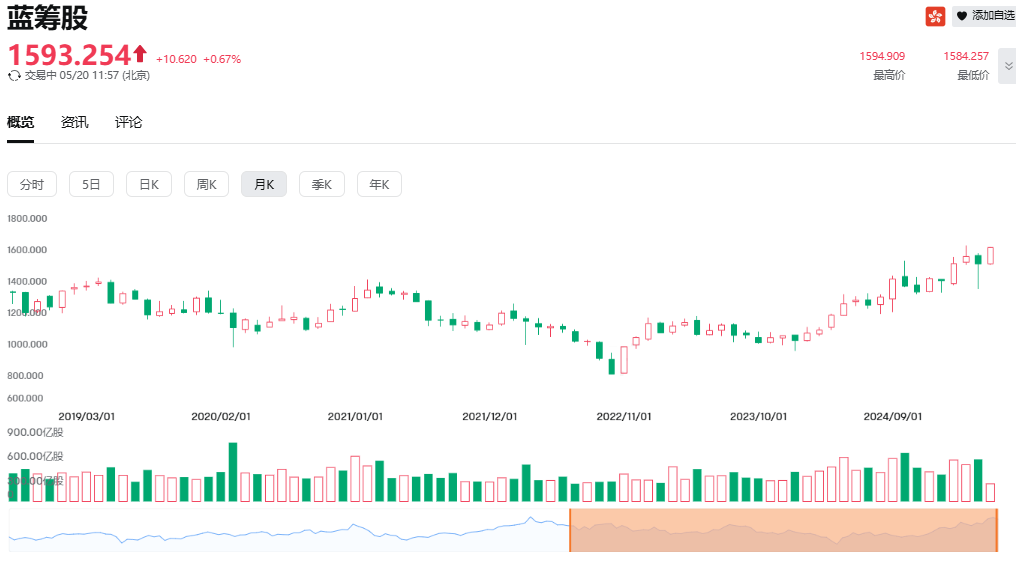Click the trading status 交易中 05/20 11:57
The image size is (1016, 561).
(87, 76)
